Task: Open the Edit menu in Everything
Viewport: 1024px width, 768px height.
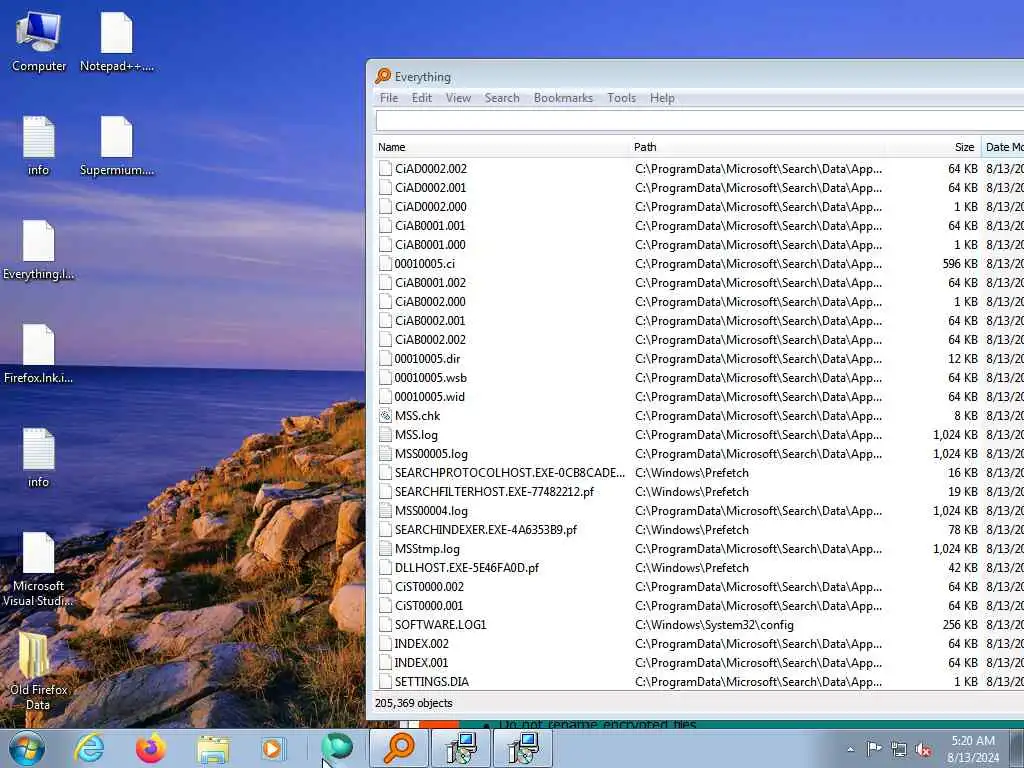Action: (421, 98)
